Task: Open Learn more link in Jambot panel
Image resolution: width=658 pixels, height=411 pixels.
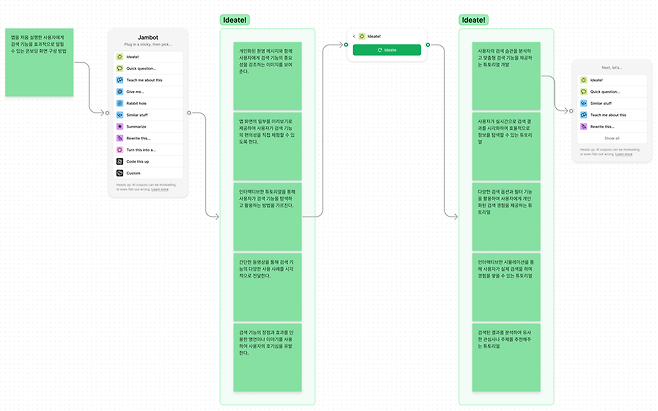Action: [x=159, y=189]
